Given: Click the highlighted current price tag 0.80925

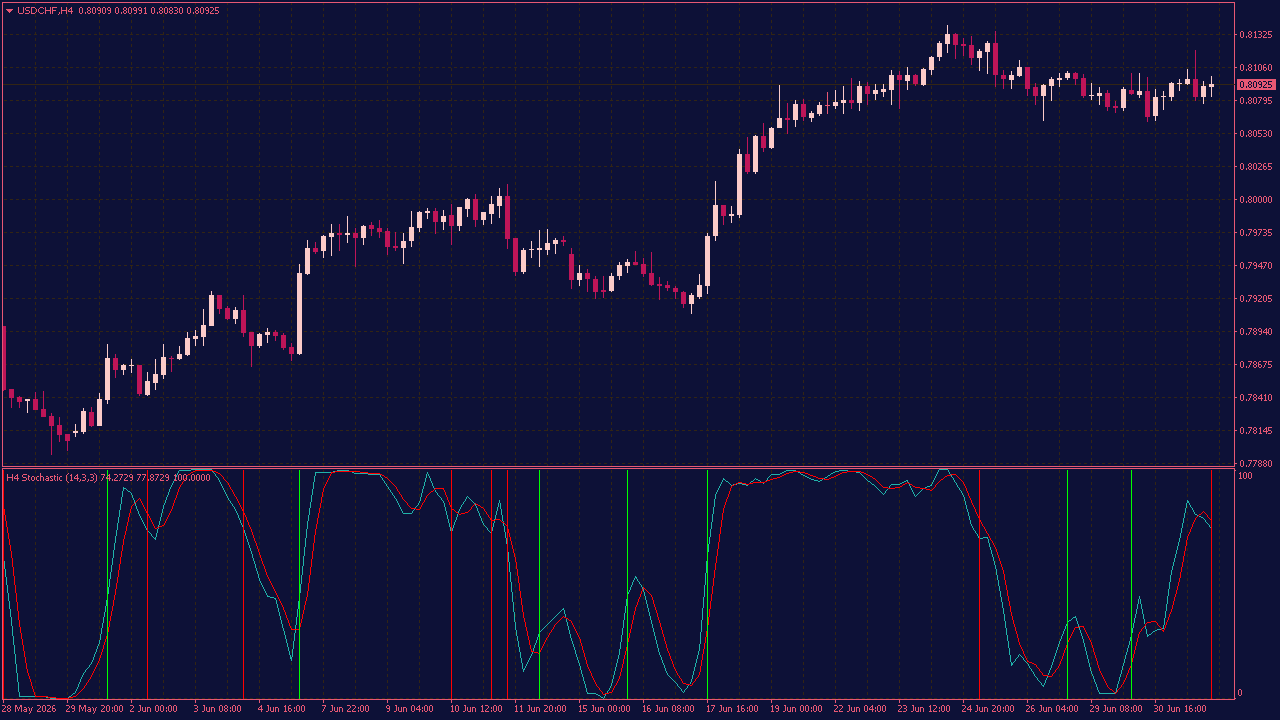Looking at the screenshot, I should [1255, 85].
